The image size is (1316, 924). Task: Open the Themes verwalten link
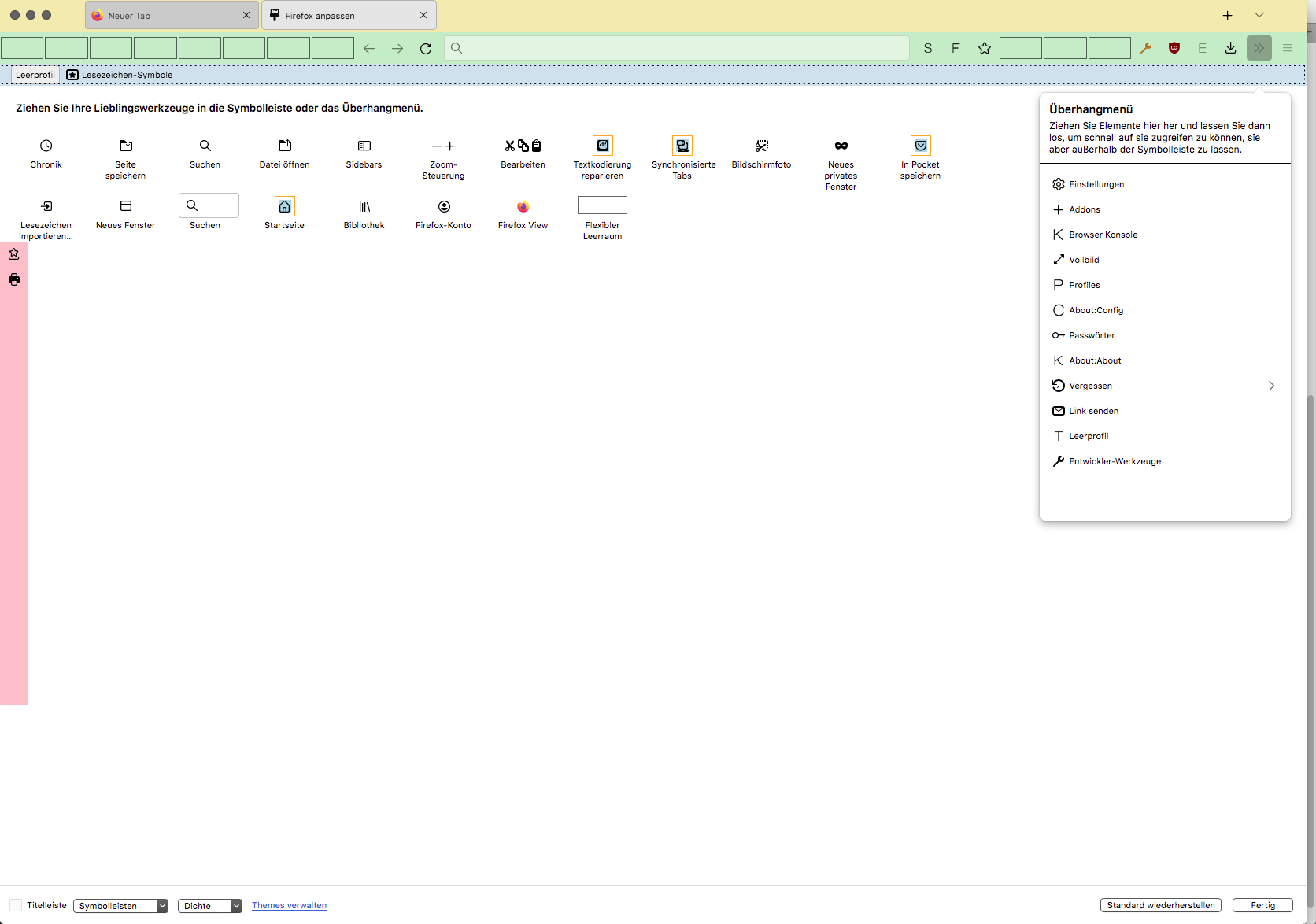(289, 905)
